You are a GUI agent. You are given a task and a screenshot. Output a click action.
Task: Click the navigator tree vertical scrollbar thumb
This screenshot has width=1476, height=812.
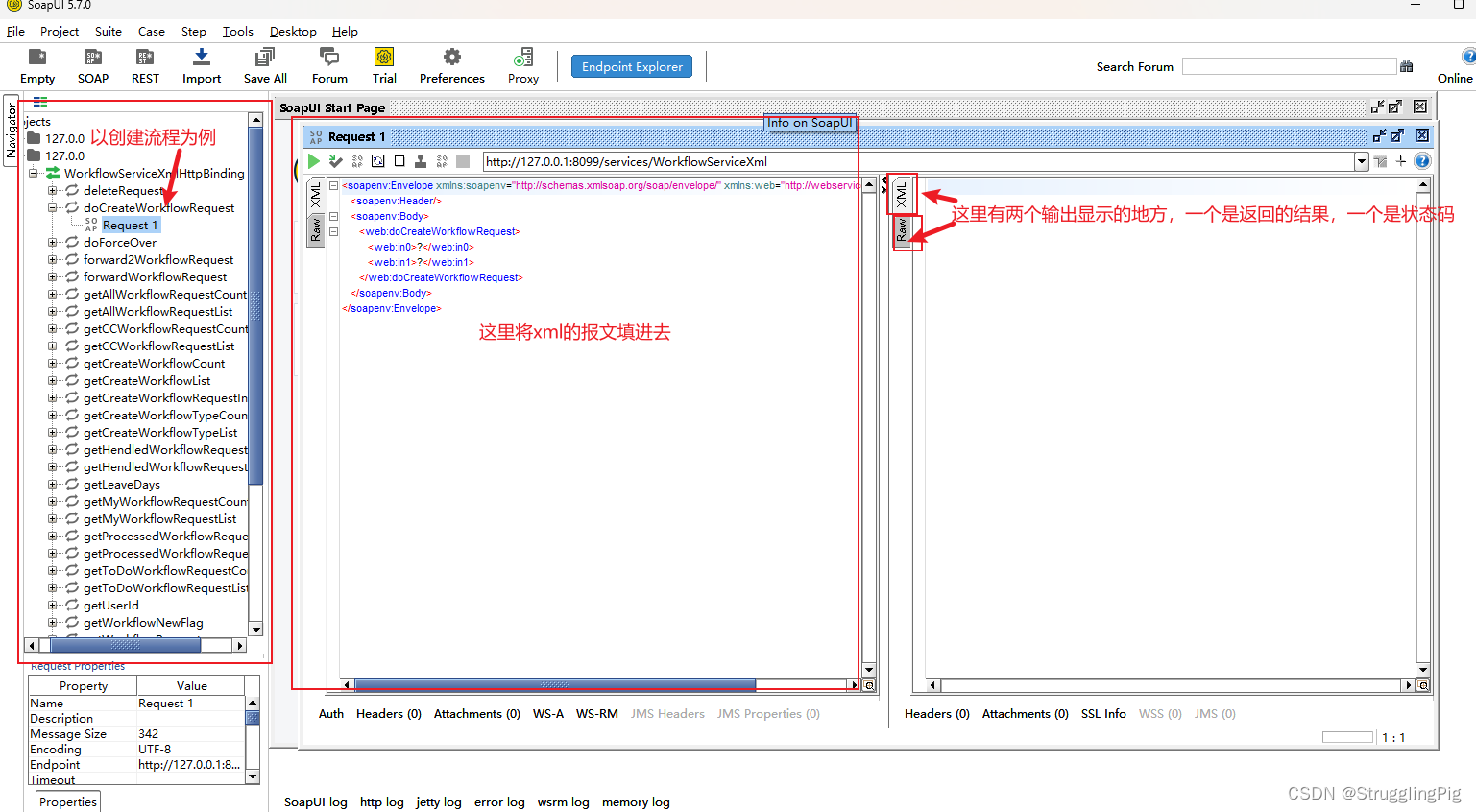click(255, 305)
